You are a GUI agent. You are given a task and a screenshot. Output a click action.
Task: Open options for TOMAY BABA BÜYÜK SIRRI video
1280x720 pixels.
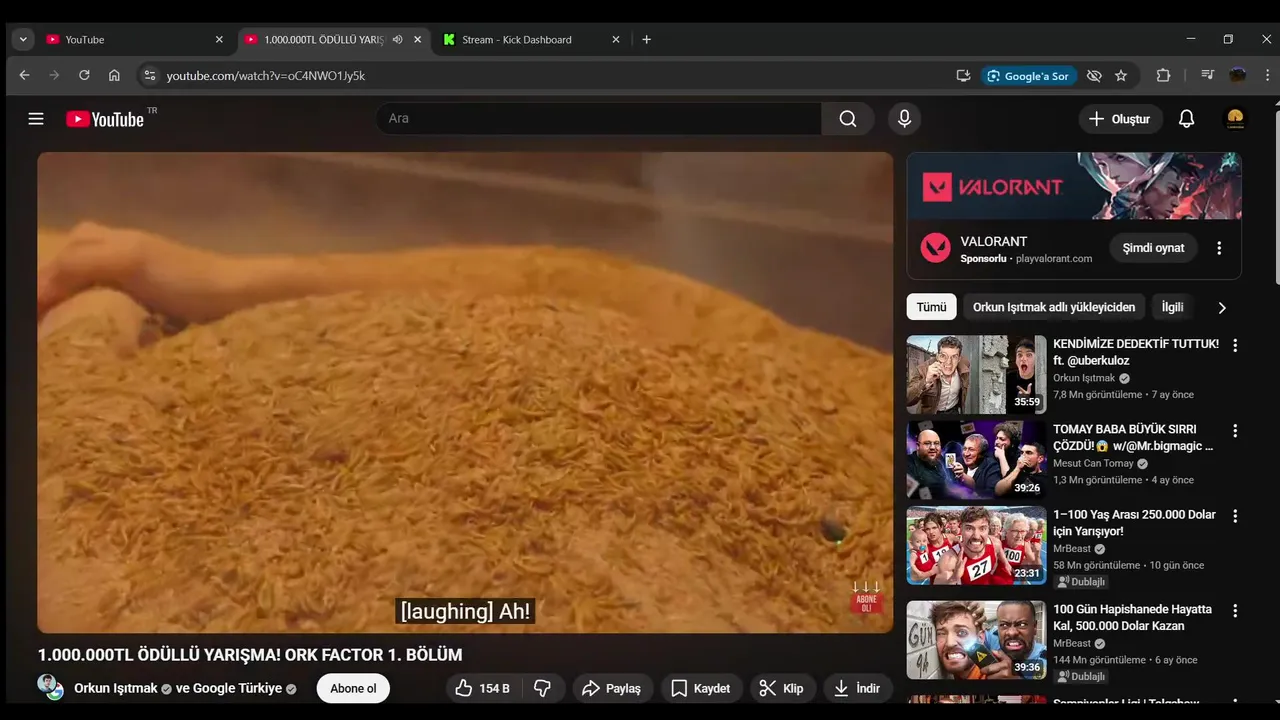1235,431
